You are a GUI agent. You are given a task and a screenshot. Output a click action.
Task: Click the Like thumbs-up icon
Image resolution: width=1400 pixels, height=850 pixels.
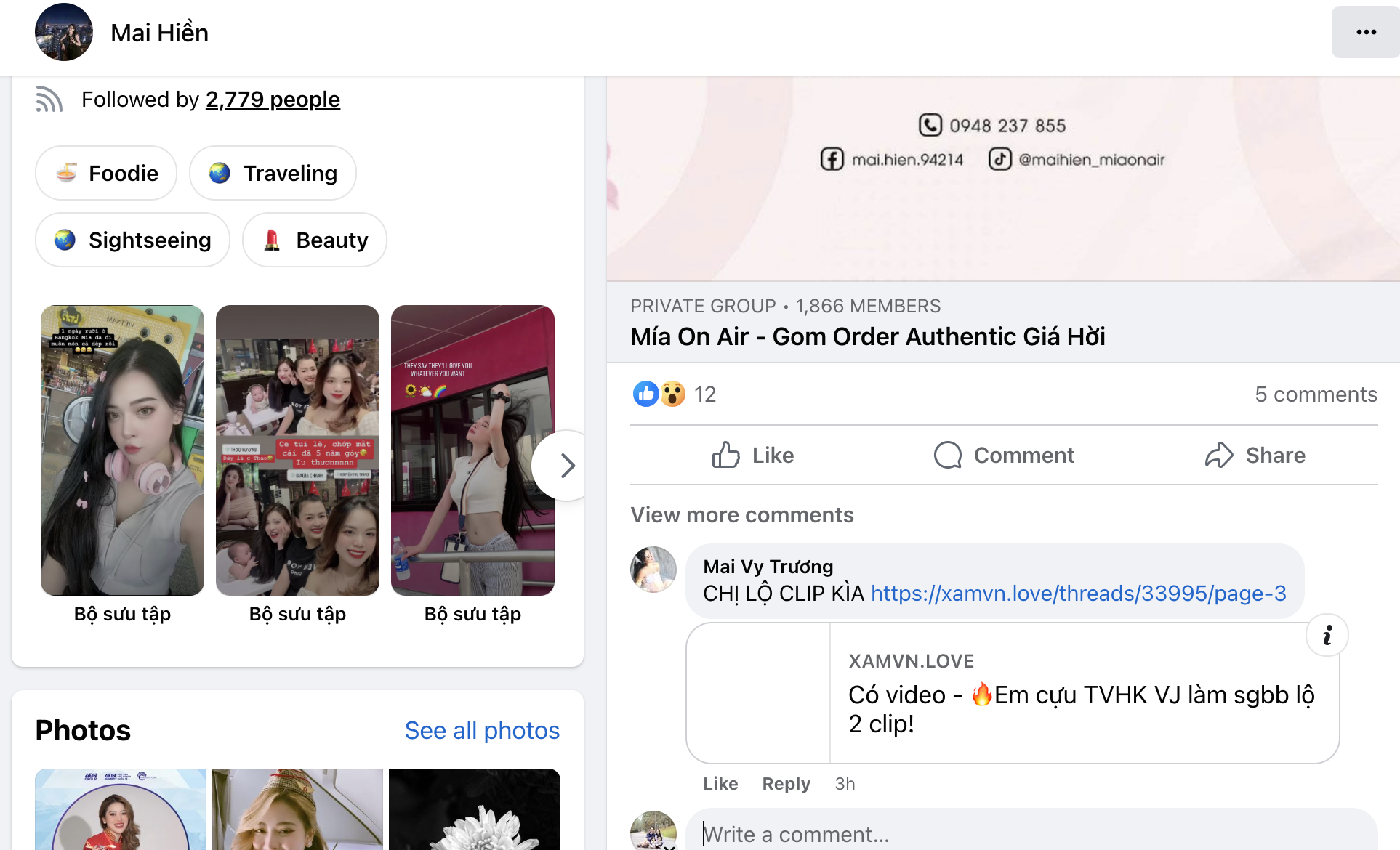[725, 455]
